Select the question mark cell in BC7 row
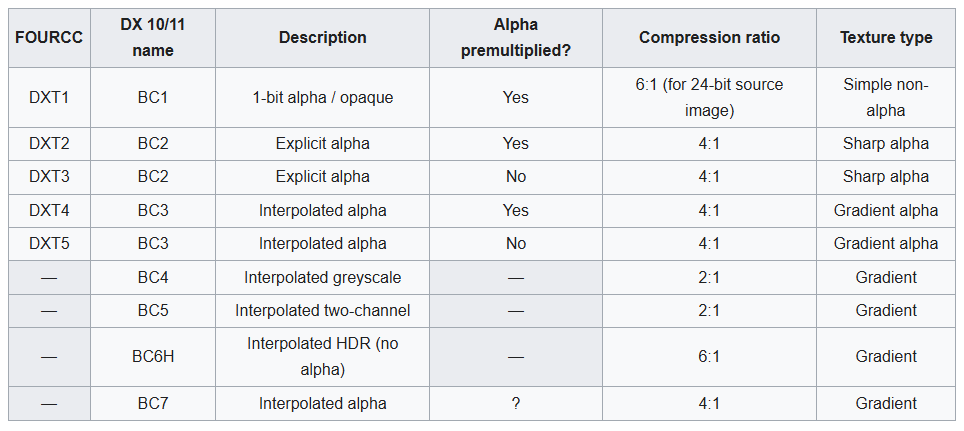The width and height of the screenshot is (964, 431). 515,404
